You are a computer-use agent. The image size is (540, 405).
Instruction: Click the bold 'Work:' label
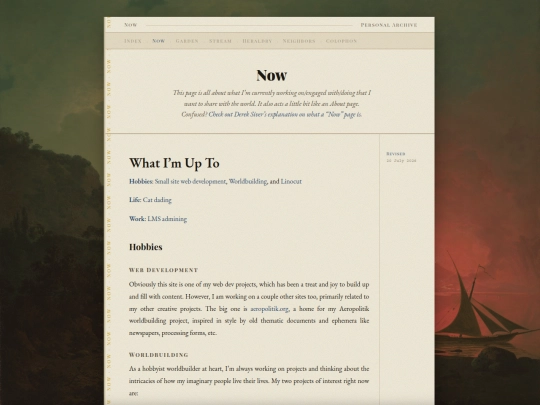click(137, 219)
